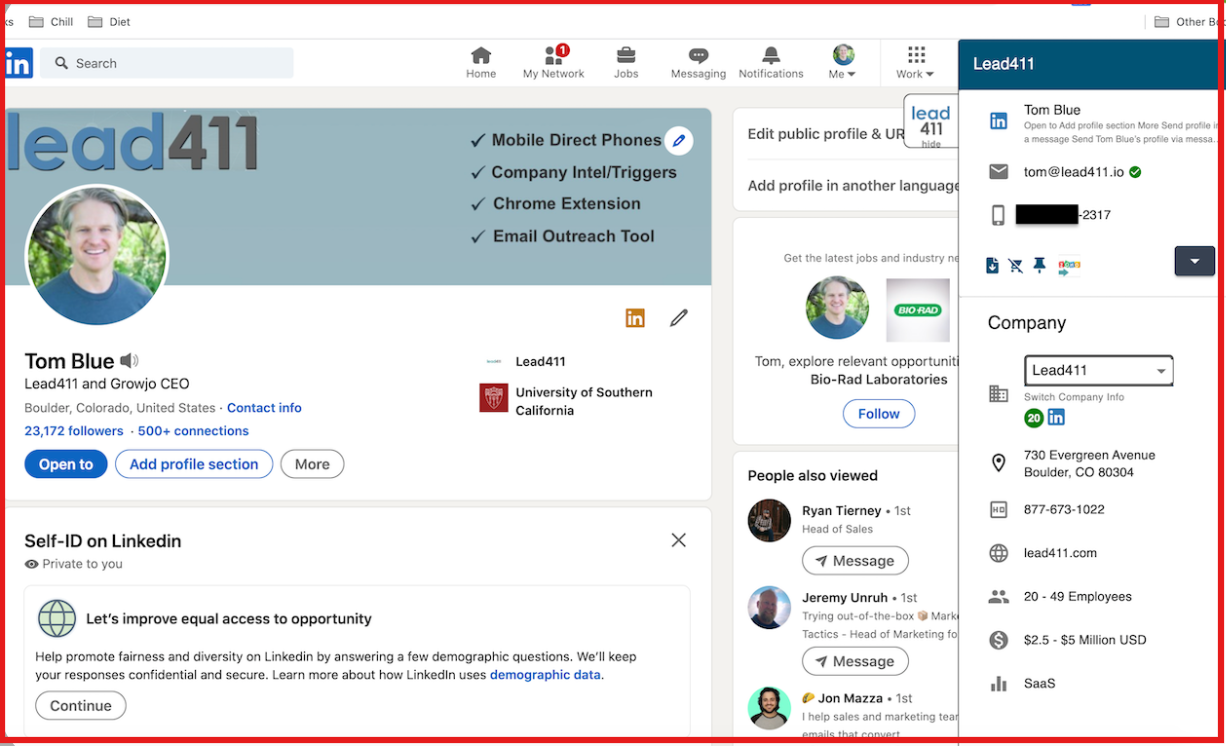Export contact to CRM via Lead411 colorful icon
The width and height of the screenshot is (1226, 746).
(1069, 265)
